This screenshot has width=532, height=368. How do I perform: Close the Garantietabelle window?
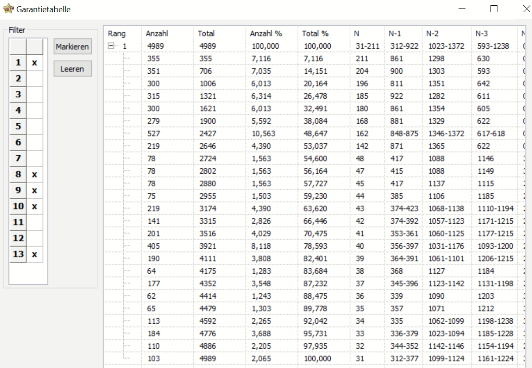[526, 8]
